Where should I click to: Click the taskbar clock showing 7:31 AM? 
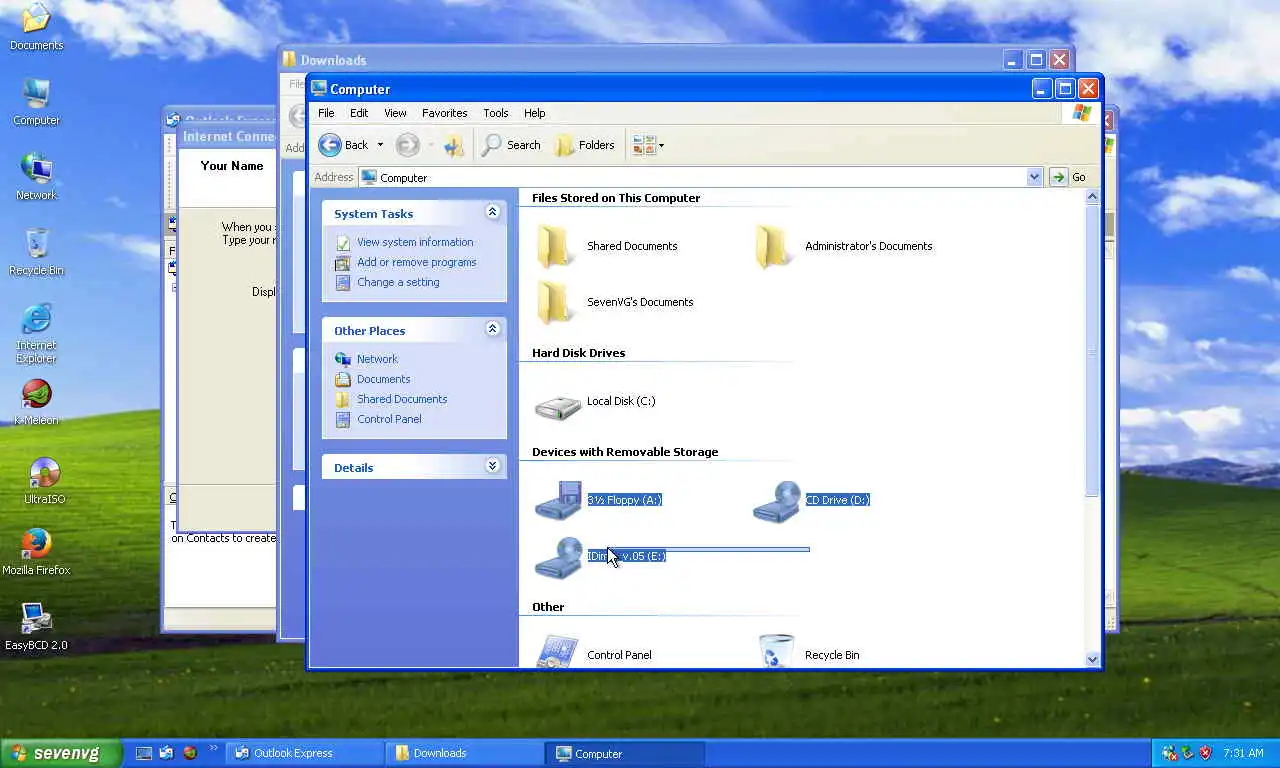(1243, 753)
